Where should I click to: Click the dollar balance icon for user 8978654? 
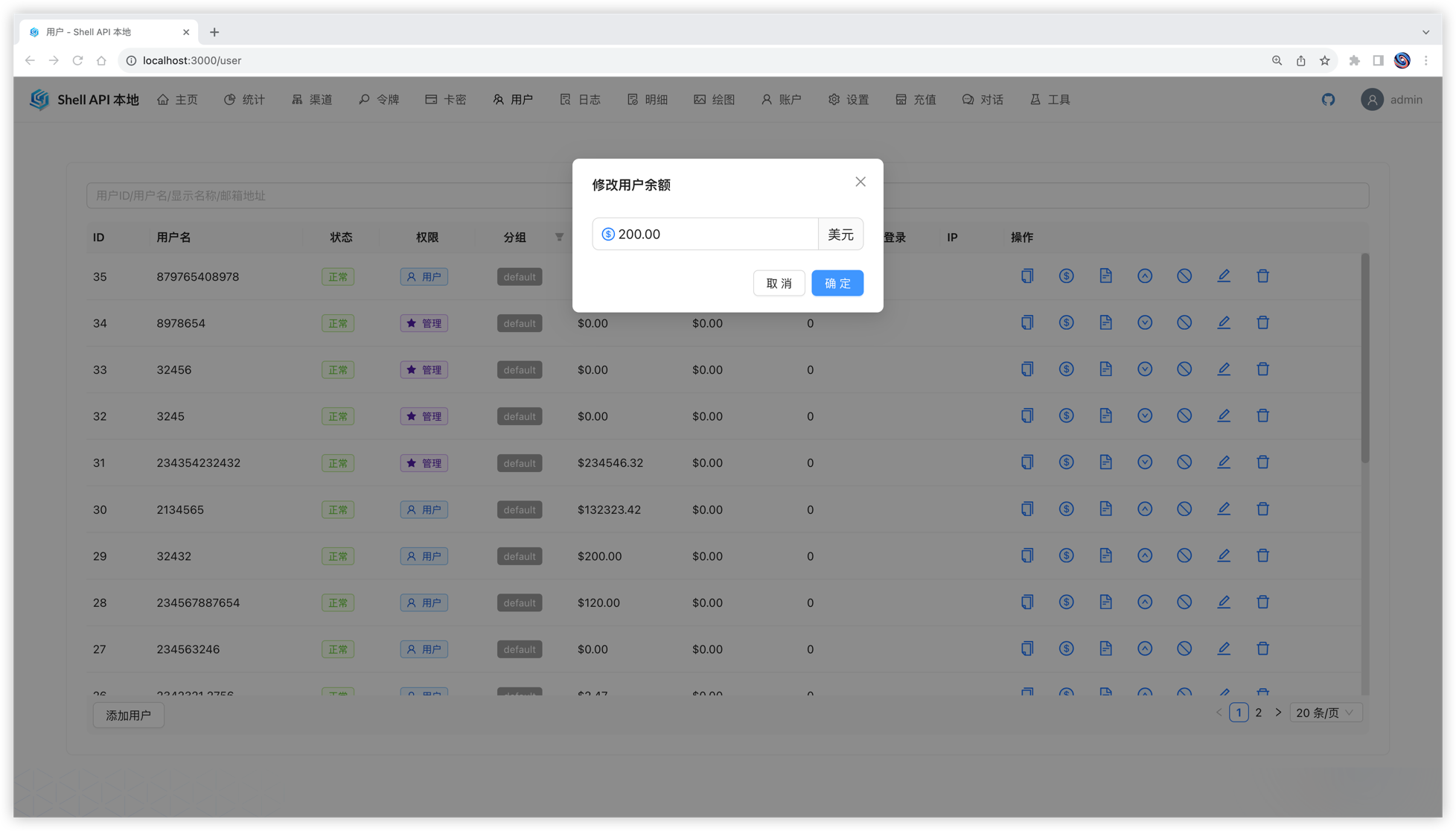click(x=1066, y=322)
